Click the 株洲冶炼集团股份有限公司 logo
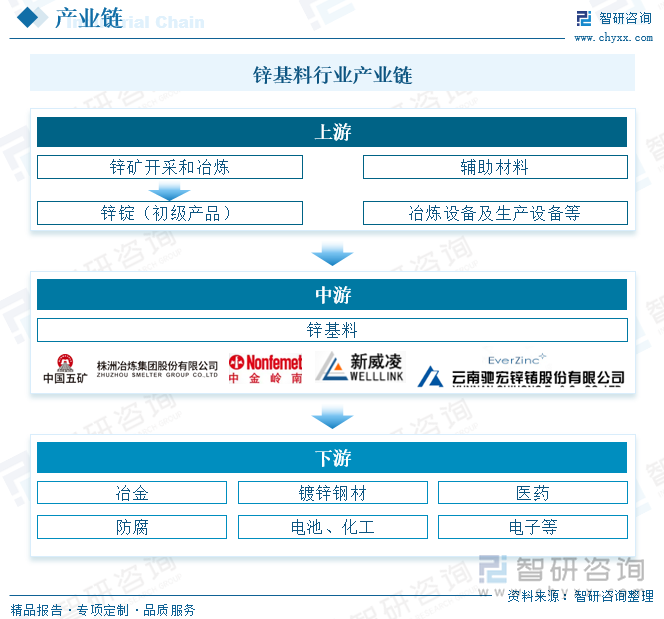Image resolution: width=664 pixels, height=619 pixels. coord(157,369)
